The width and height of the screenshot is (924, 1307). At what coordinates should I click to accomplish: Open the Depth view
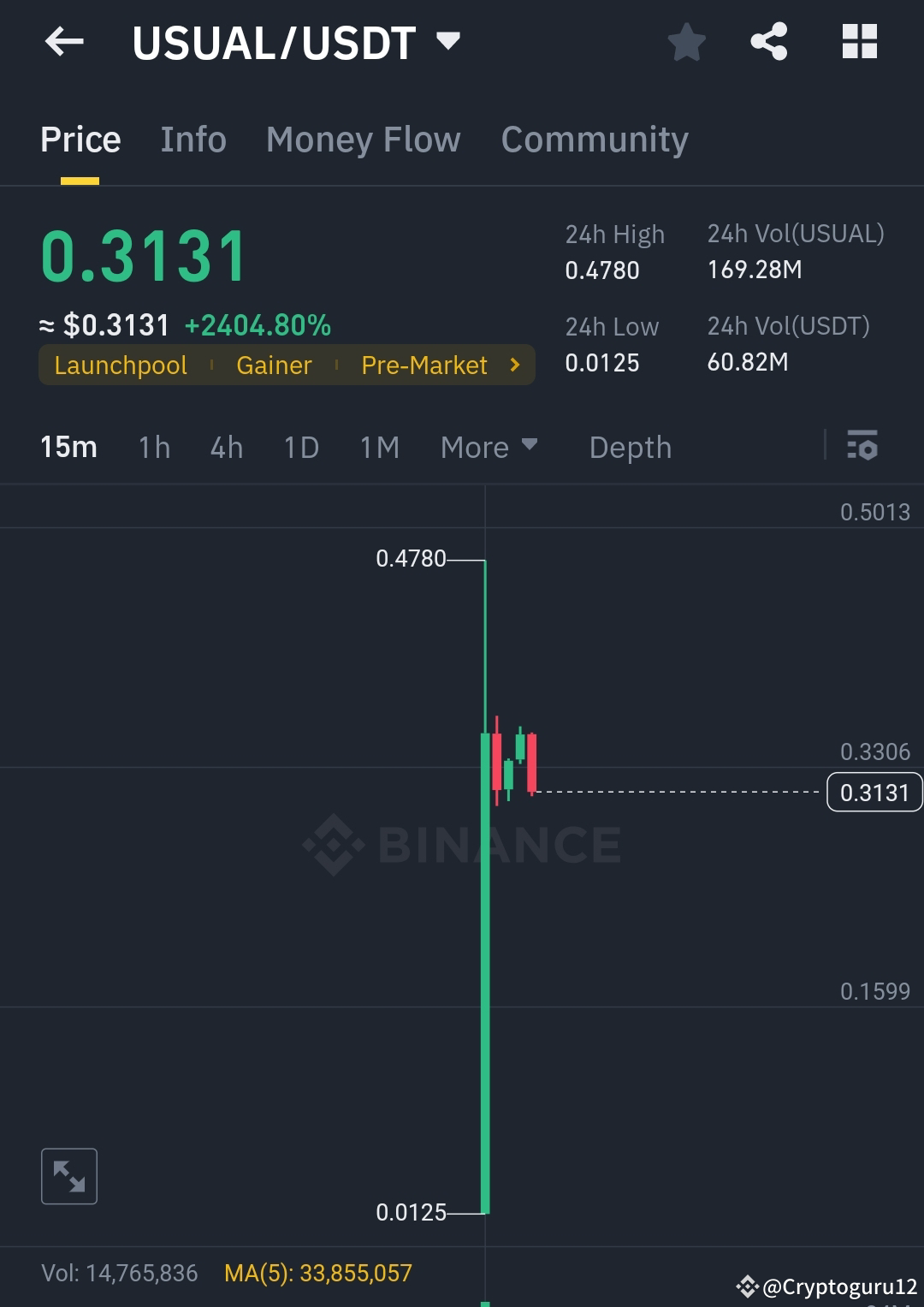coord(630,446)
